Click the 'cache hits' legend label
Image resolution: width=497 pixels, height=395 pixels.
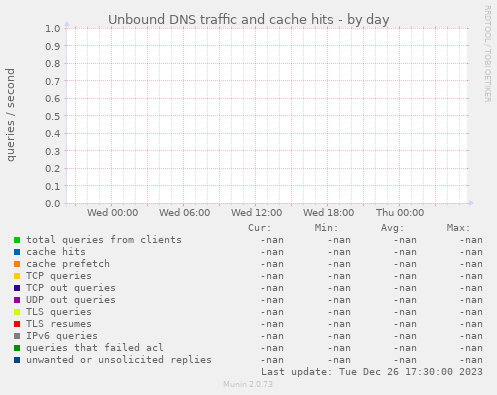coord(56,252)
